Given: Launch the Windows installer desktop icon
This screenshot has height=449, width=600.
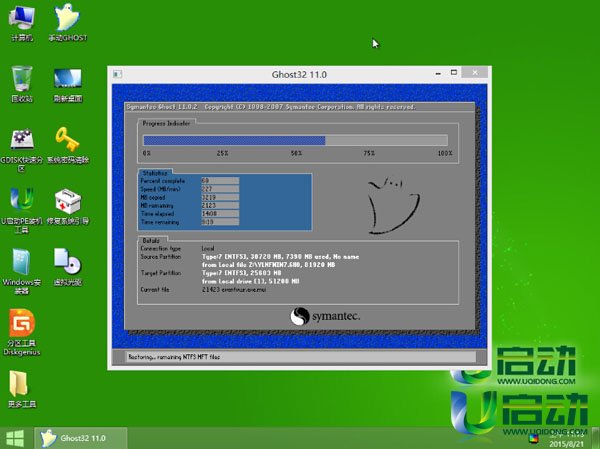Looking at the screenshot, I should click(x=21, y=271).
